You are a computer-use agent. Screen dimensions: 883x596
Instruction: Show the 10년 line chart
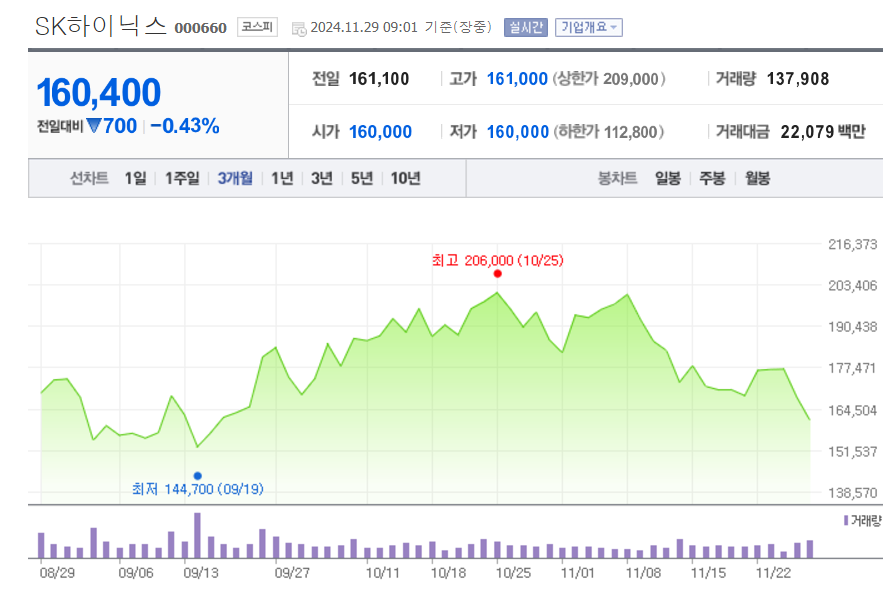point(405,179)
